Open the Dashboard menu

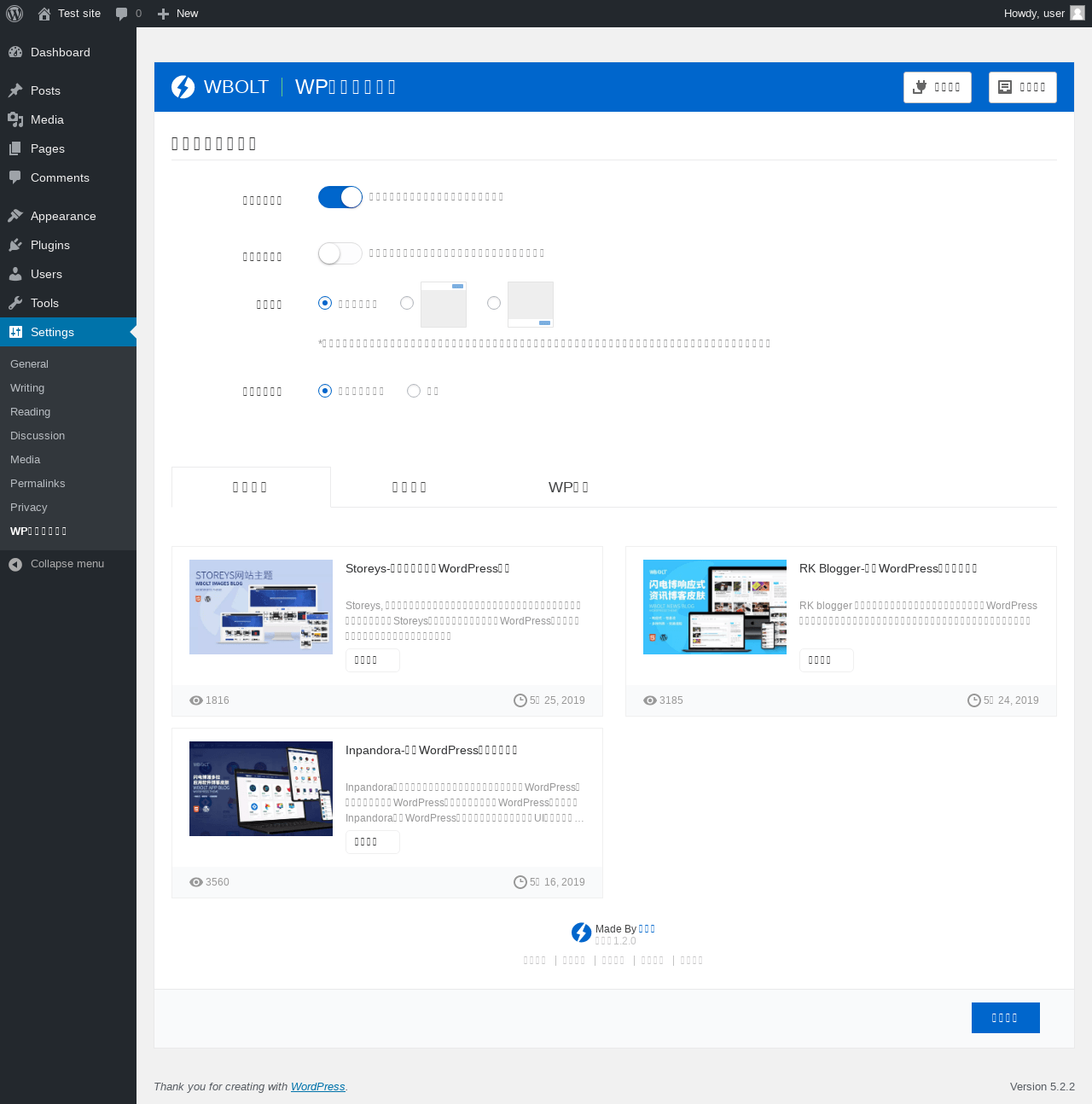tap(68, 52)
